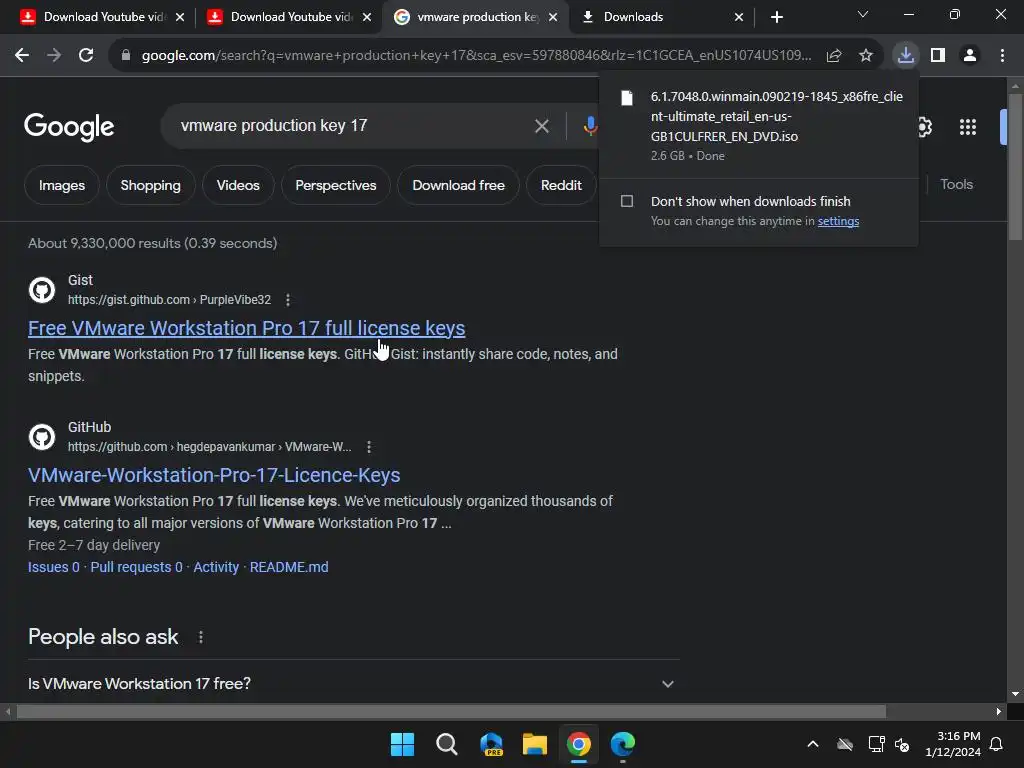Screen dimensions: 1024x768
Task: Select the vmware production key tab
Action: coord(474,17)
